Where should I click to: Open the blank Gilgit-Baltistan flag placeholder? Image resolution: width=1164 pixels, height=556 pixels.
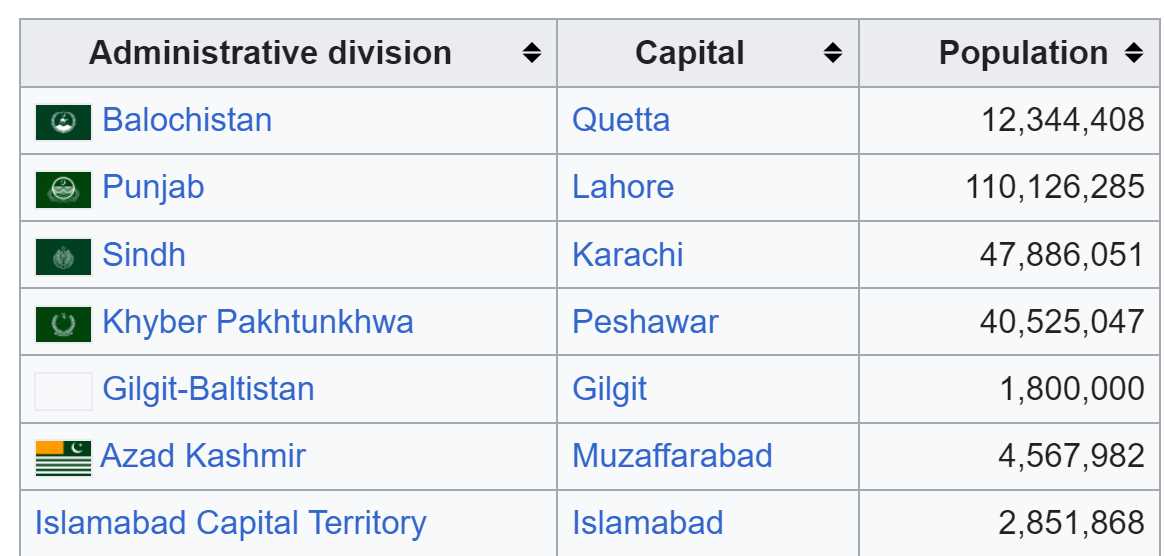[63, 391]
